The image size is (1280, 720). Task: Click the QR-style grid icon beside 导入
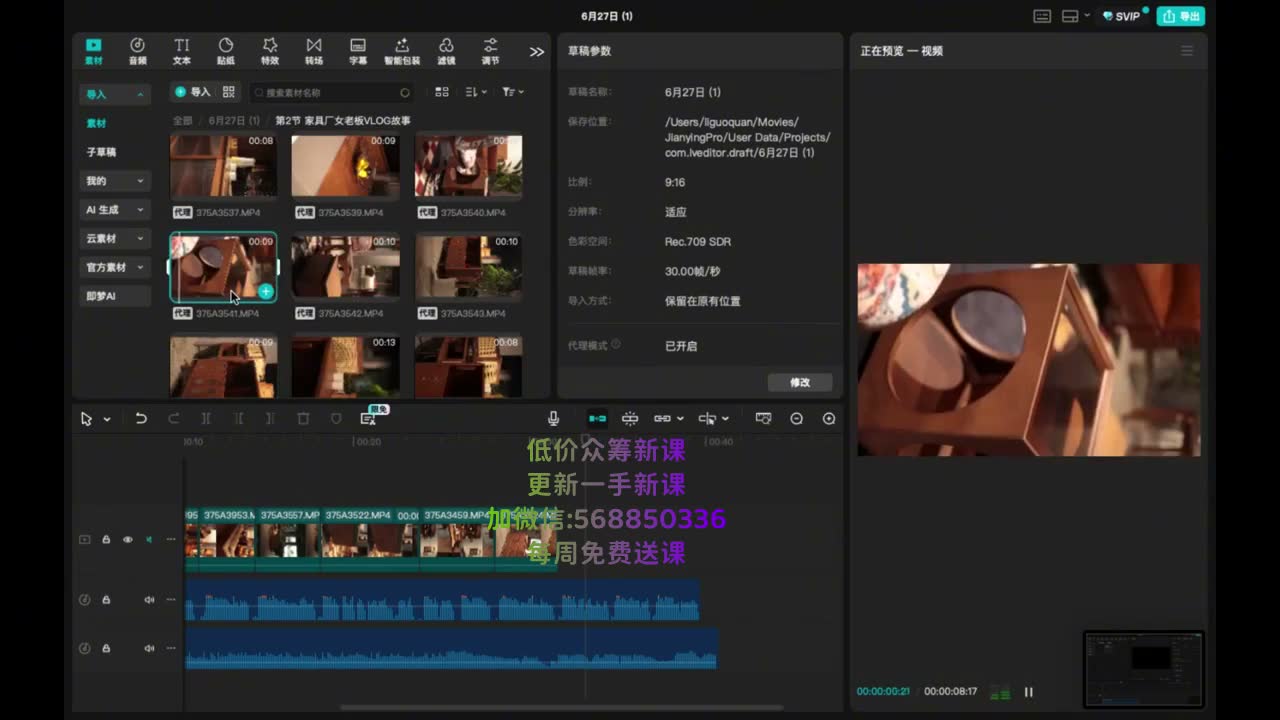click(x=229, y=92)
